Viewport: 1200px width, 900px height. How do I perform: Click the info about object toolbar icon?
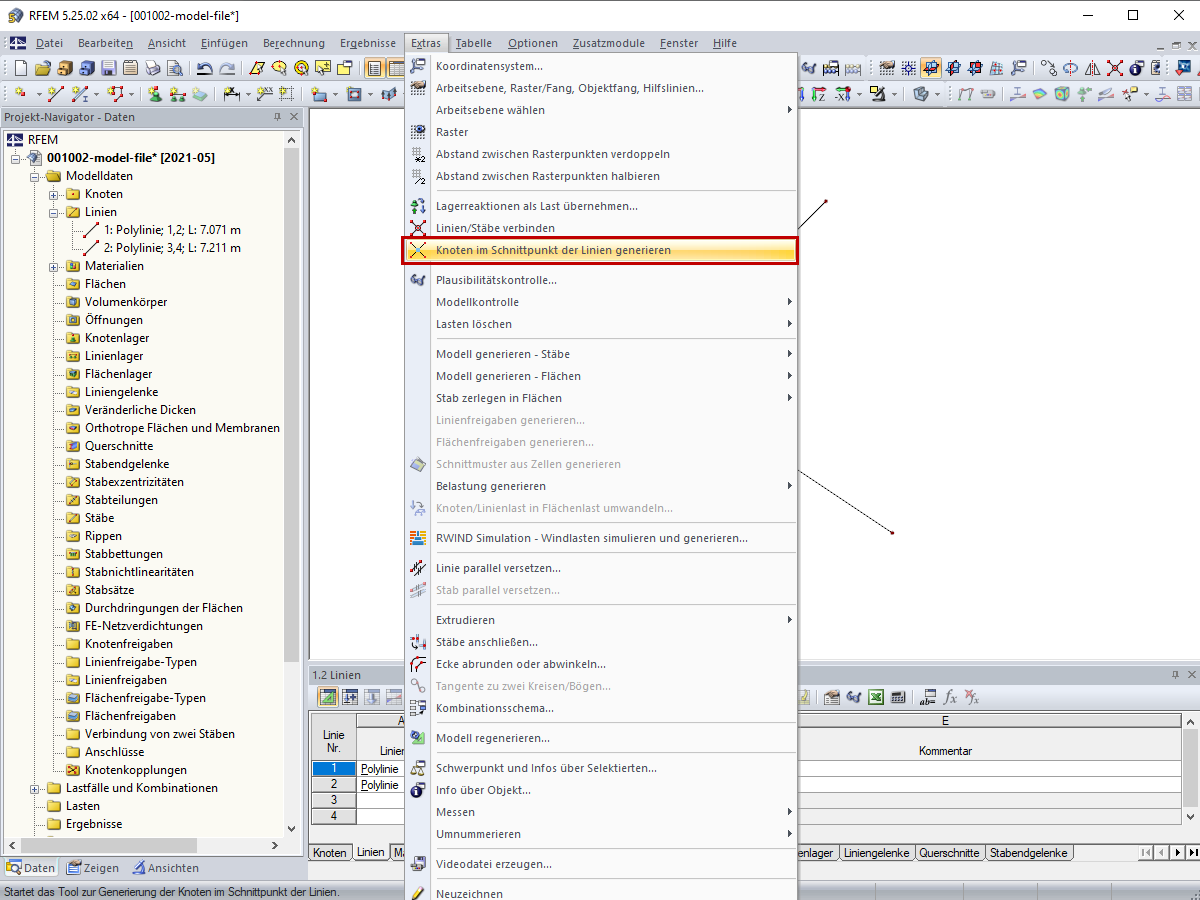[x=1136, y=68]
